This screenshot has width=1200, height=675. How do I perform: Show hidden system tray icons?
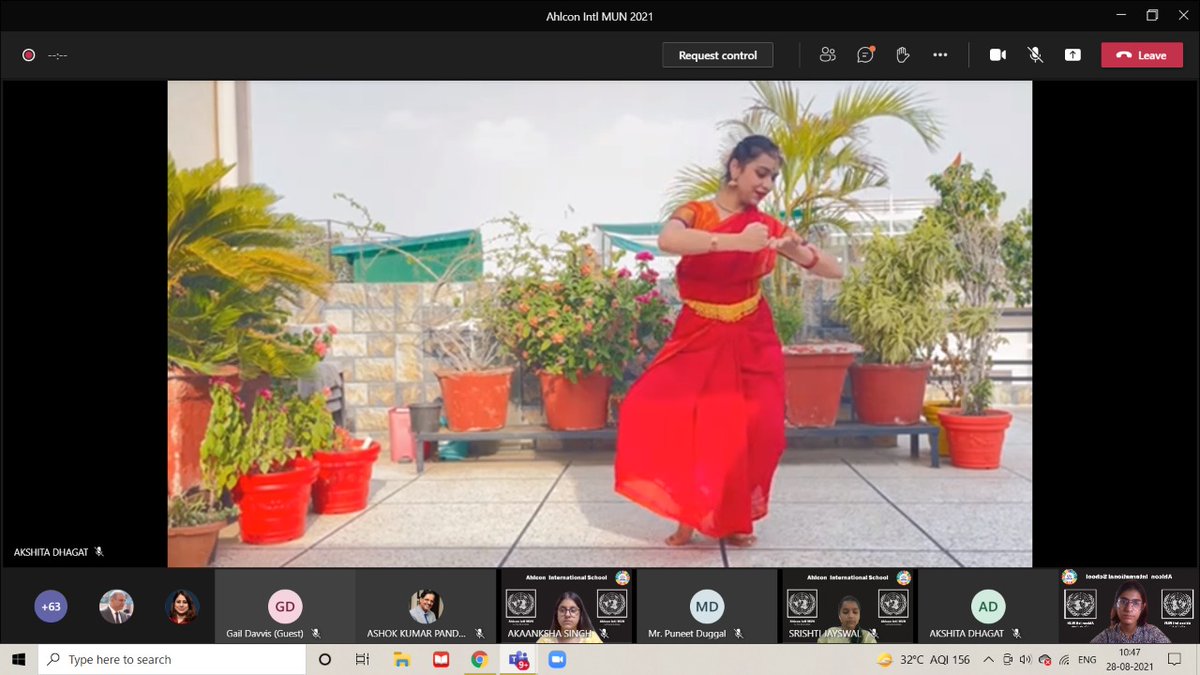coord(989,659)
